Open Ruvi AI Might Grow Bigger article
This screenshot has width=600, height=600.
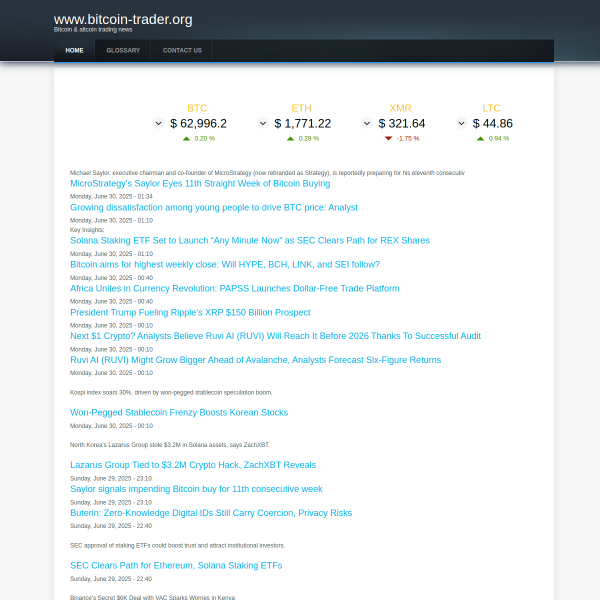coord(256,360)
